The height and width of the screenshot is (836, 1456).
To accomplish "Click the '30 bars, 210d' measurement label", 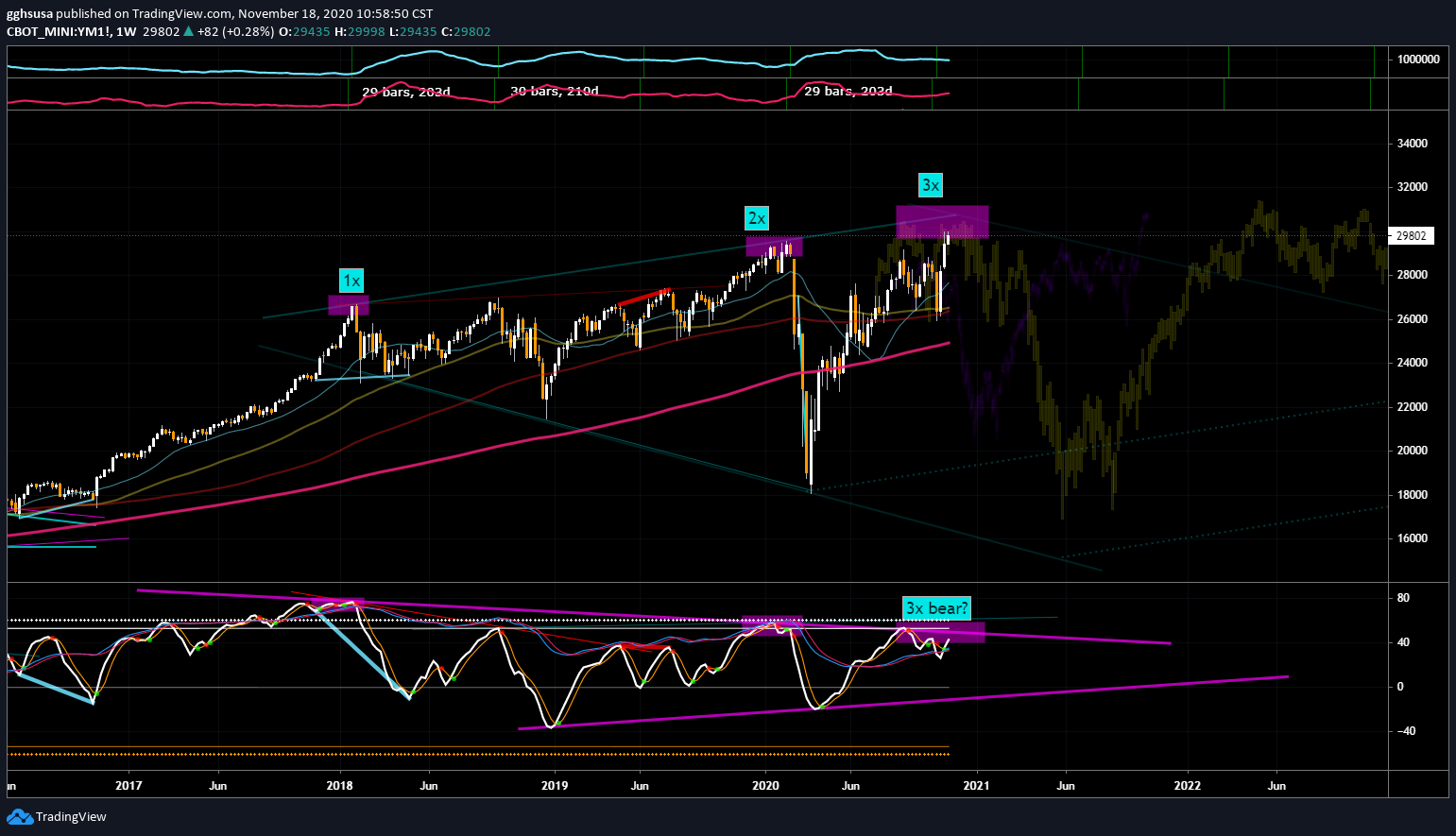I will coord(555,92).
